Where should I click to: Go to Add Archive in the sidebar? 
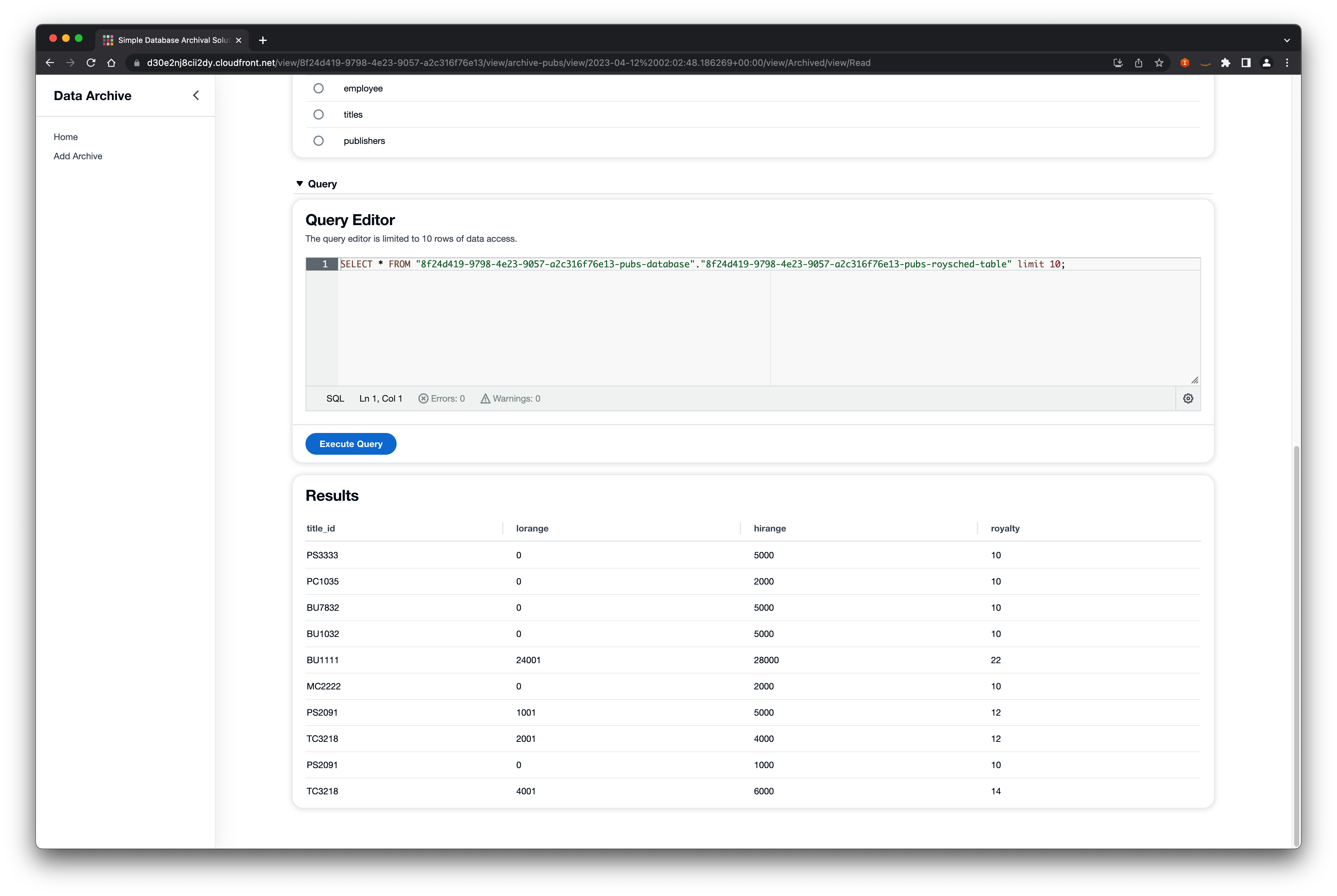(x=78, y=156)
